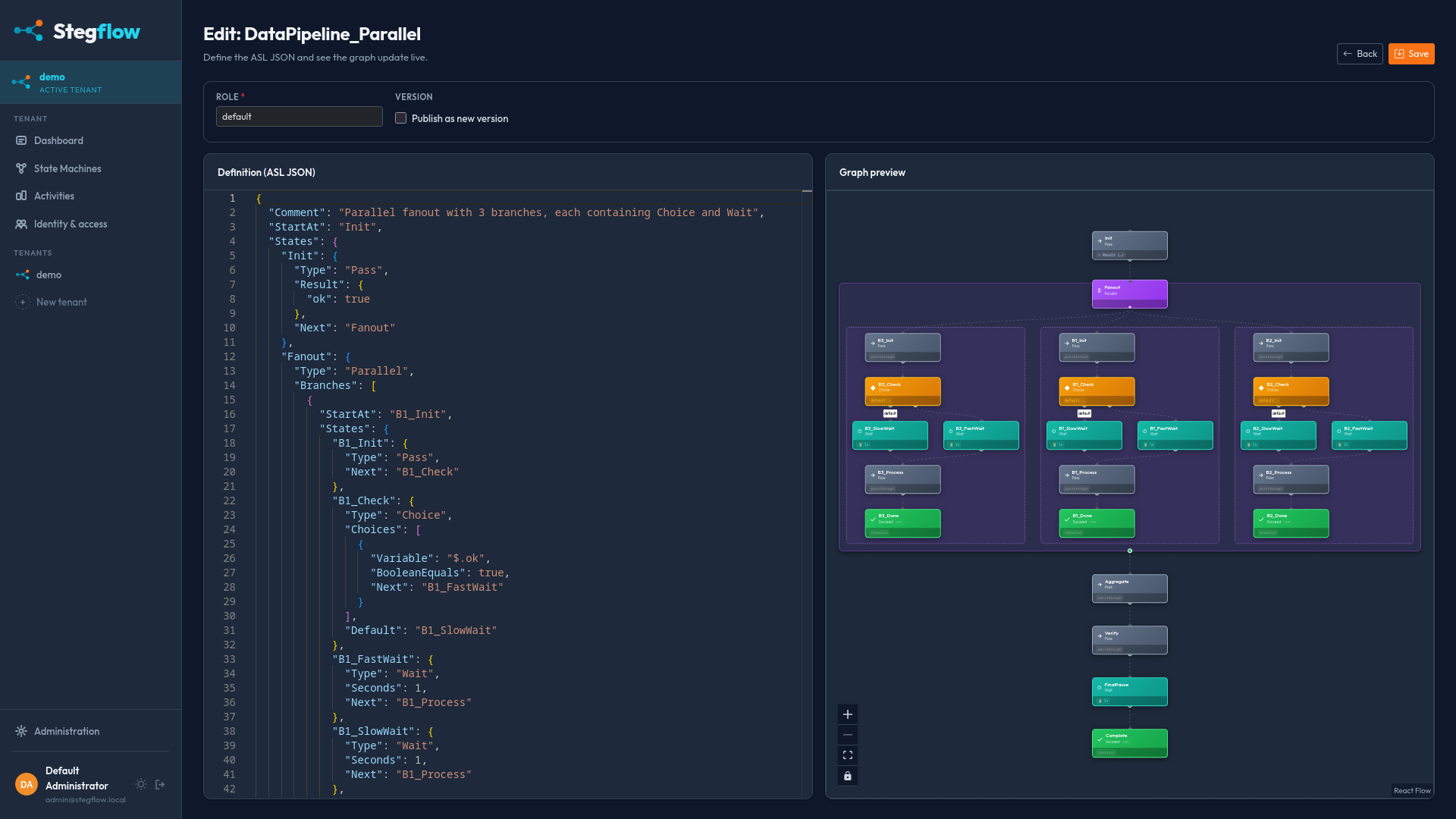The height and width of the screenshot is (819, 1456).
Task: Click the Graph preview panel title
Action: pyautogui.click(x=872, y=172)
